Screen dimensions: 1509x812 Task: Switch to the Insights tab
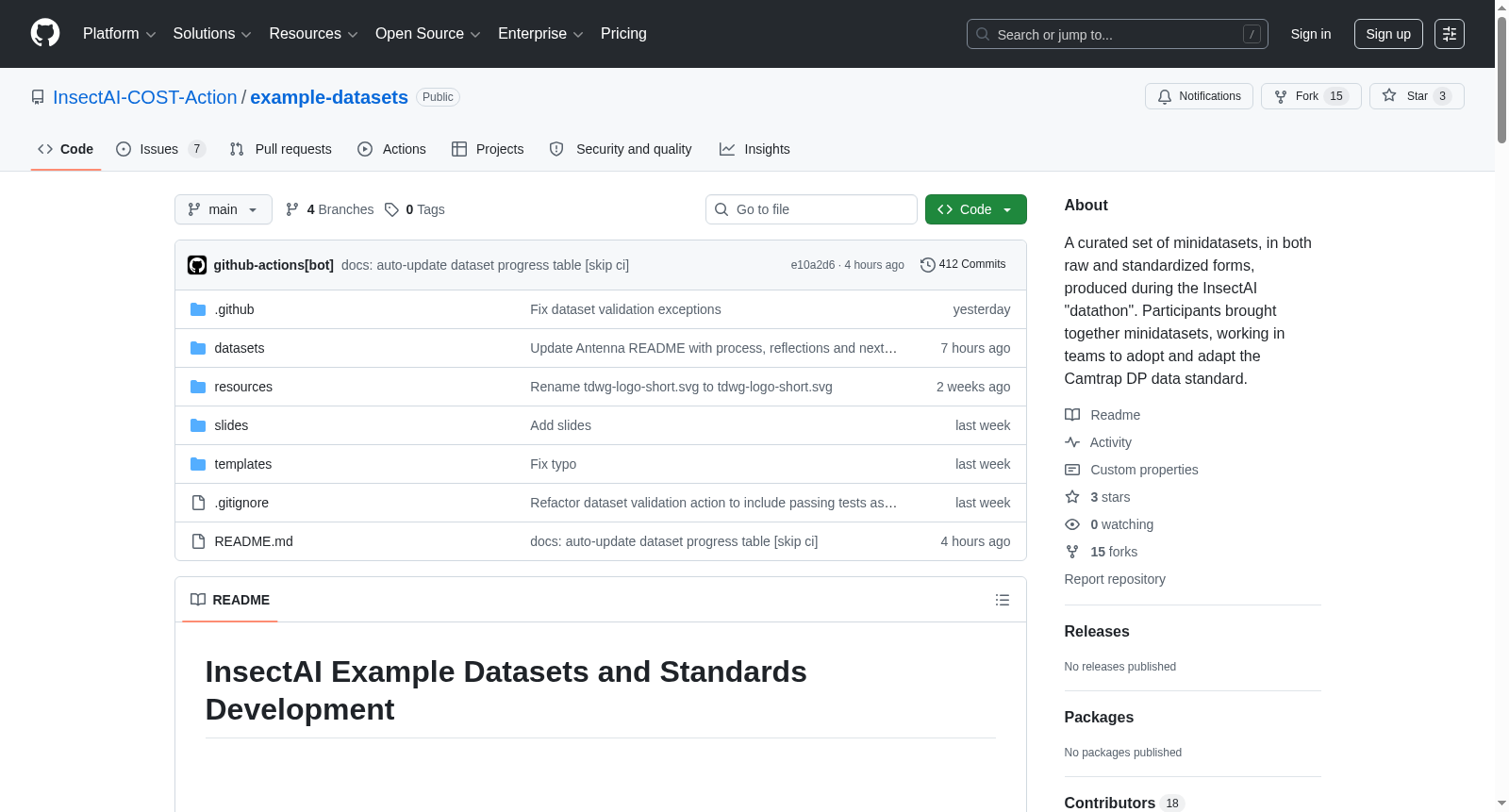point(754,149)
